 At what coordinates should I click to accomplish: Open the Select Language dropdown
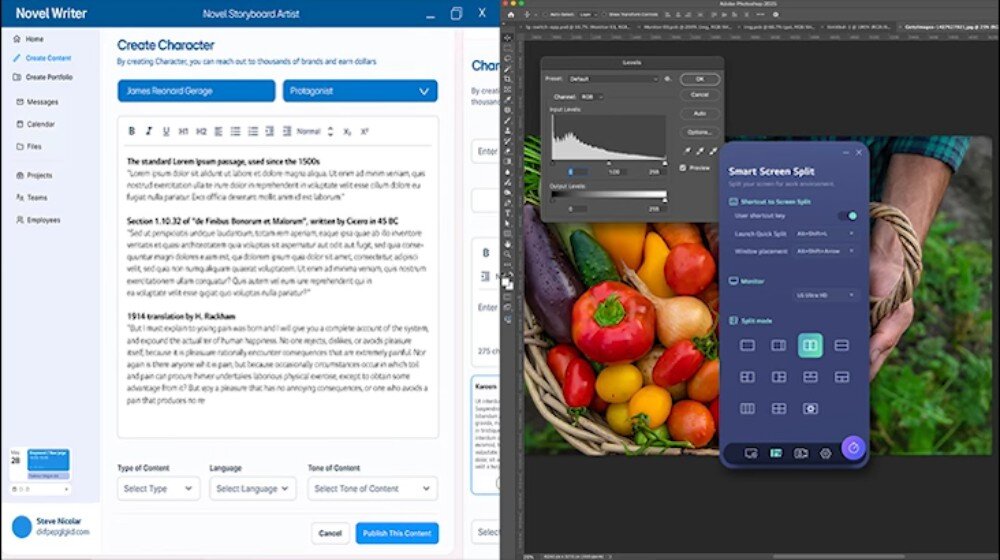252,488
